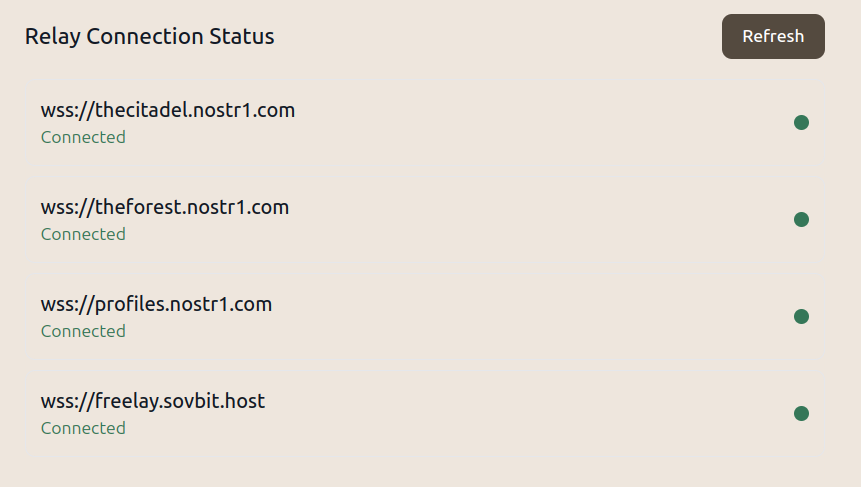Click the Relay Connection Status heading
Viewport: 861px width, 487px height.
(x=149, y=37)
